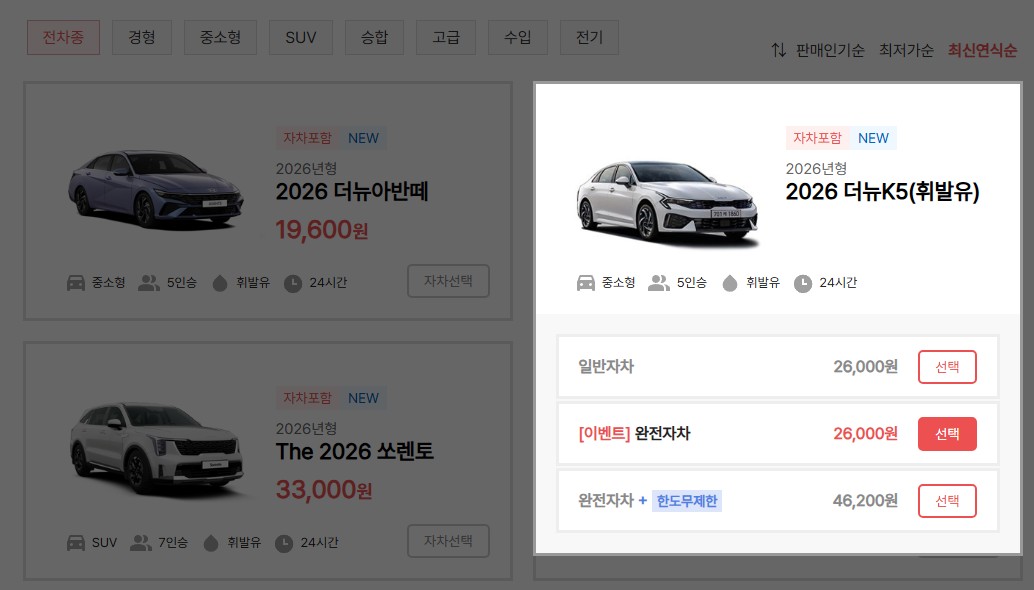The width and height of the screenshot is (1034, 590).
Task: Click the fuel drop icon on 아반떼 card
Action: click(220, 283)
